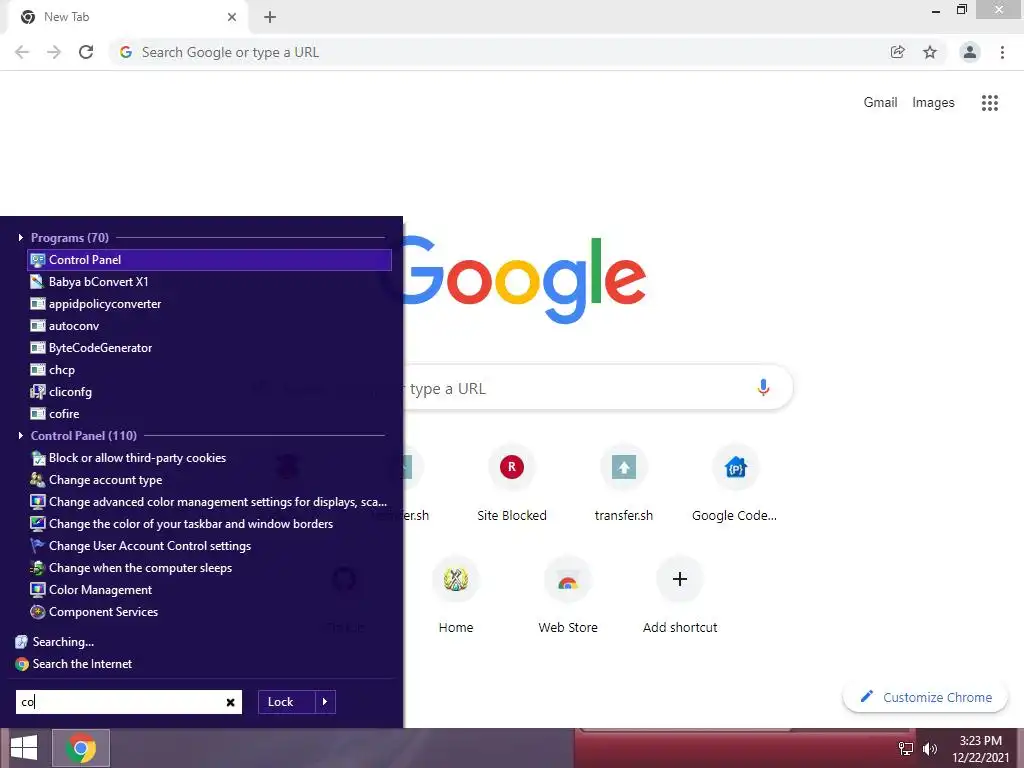This screenshot has width=1024, height=768.
Task: Open Control Panel from the search results
Action: point(210,260)
